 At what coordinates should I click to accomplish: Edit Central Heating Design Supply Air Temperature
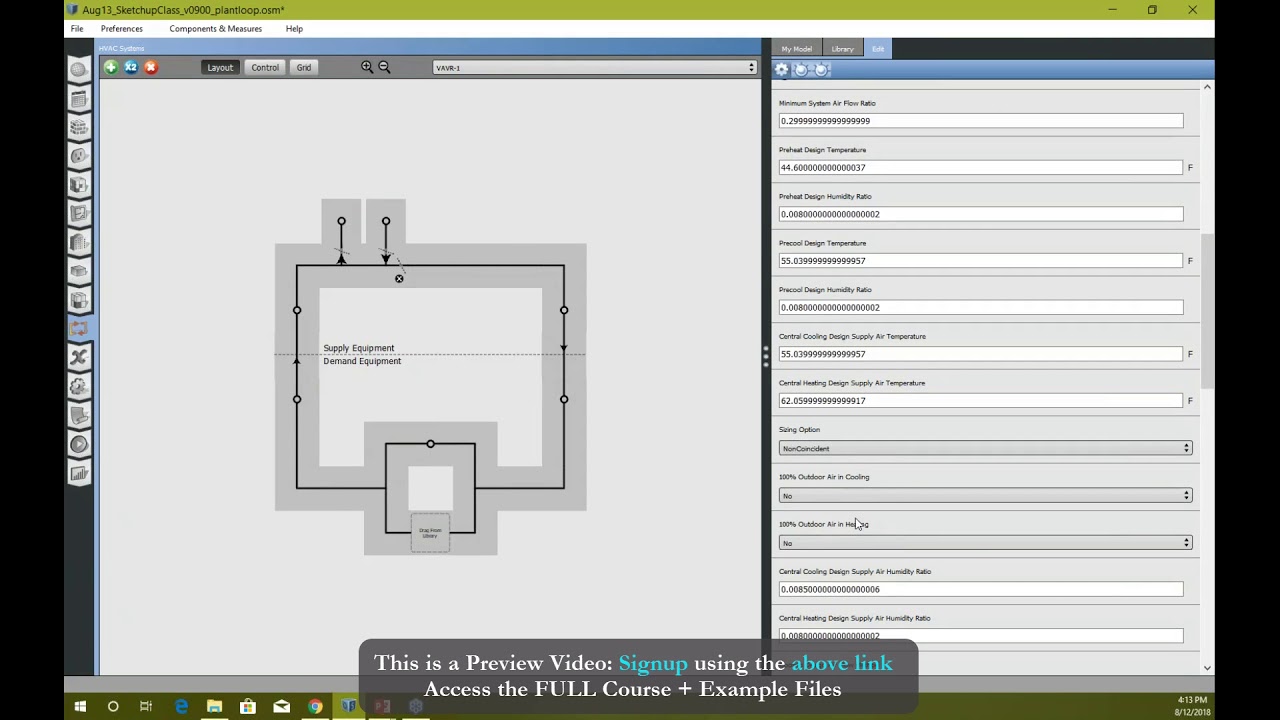pos(981,401)
